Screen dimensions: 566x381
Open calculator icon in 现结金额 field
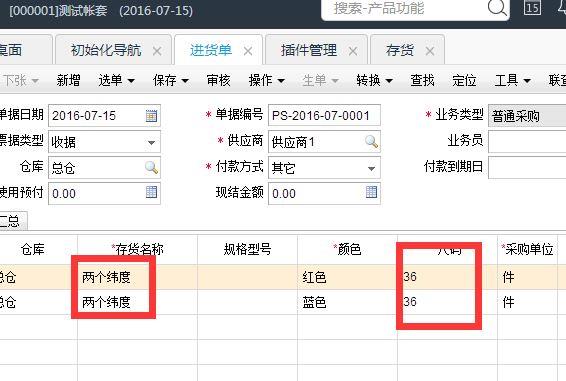click(371, 192)
